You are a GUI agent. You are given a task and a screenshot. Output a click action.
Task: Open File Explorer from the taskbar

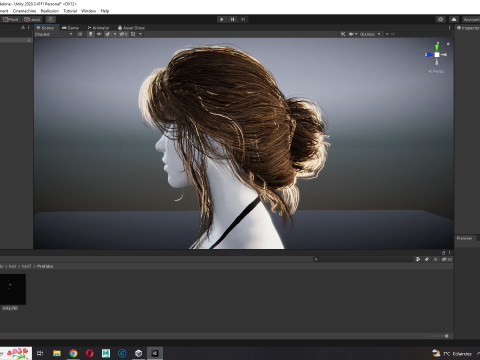57,353
